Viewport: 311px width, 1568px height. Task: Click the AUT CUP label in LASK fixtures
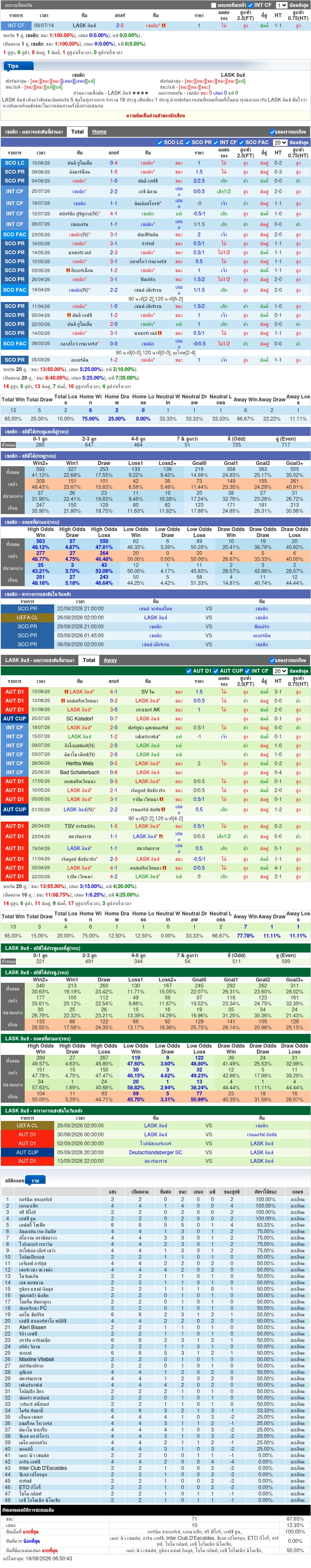(x=27, y=1152)
